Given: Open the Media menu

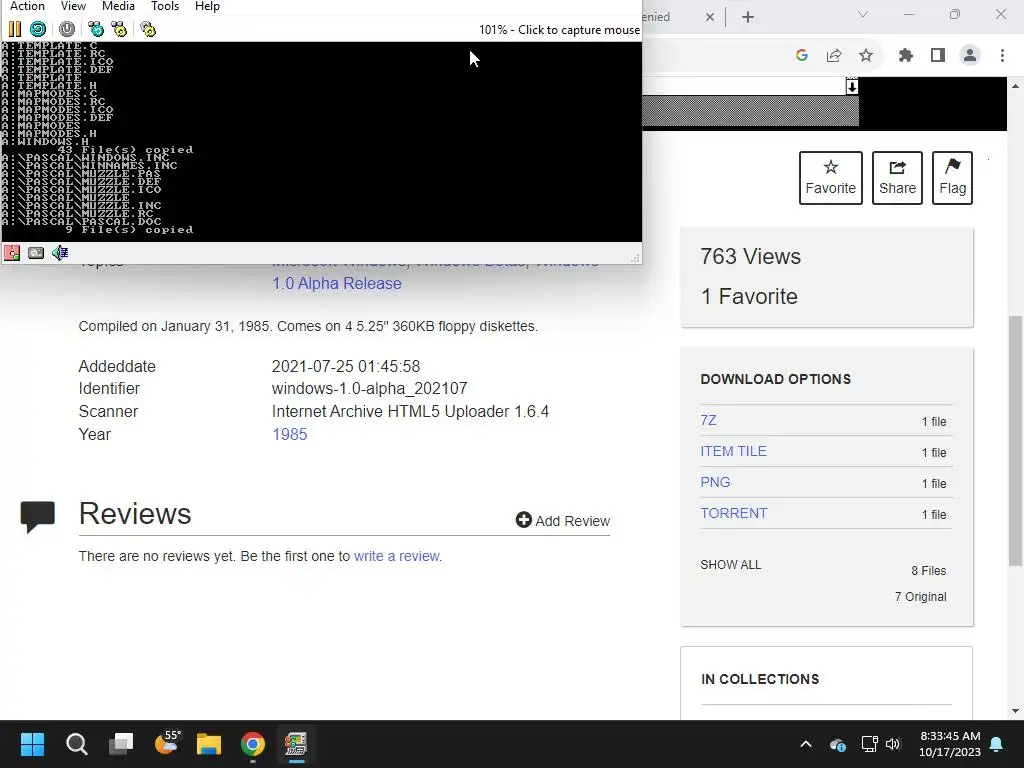Looking at the screenshot, I should 118,6.
